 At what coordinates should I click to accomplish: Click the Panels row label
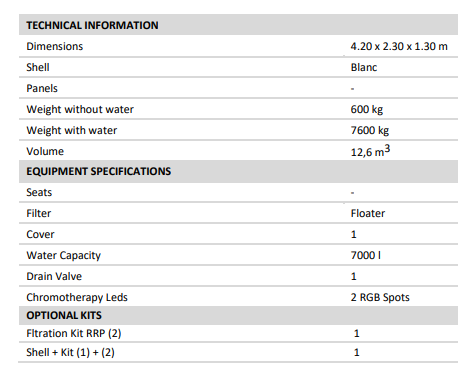pyautogui.click(x=42, y=88)
